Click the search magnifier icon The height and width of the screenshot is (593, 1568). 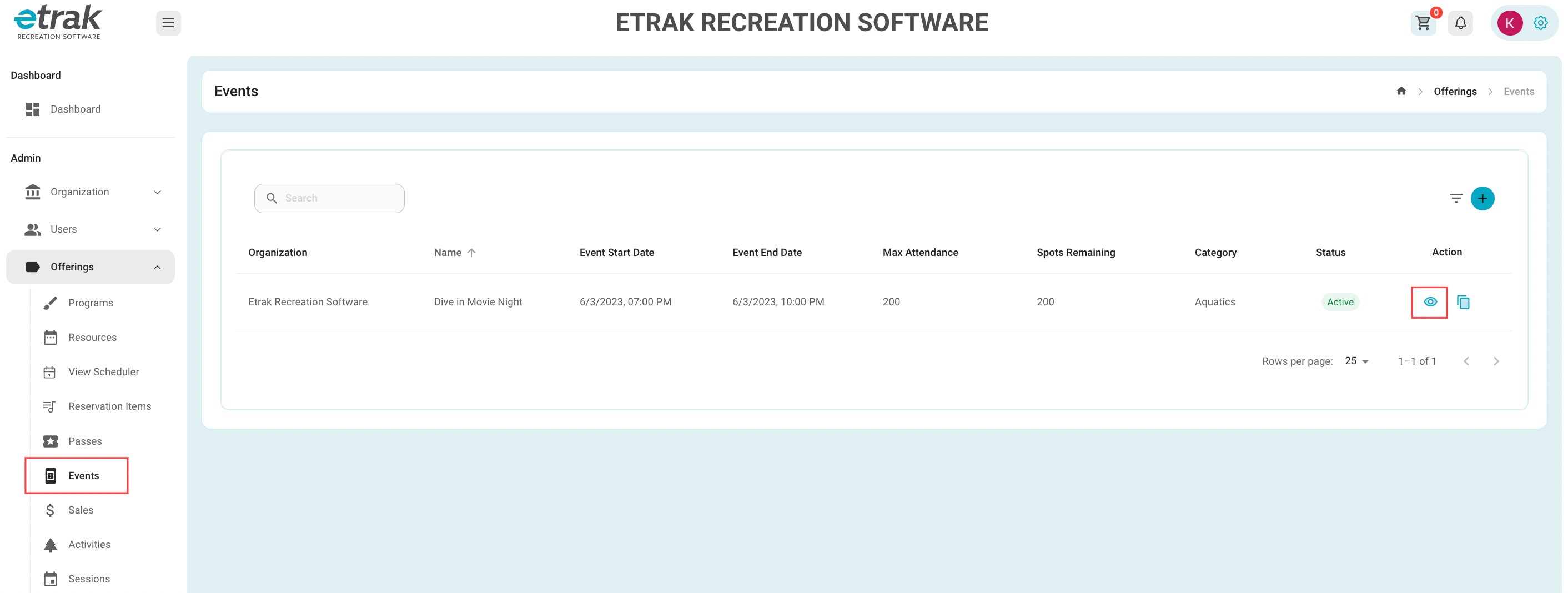272,198
